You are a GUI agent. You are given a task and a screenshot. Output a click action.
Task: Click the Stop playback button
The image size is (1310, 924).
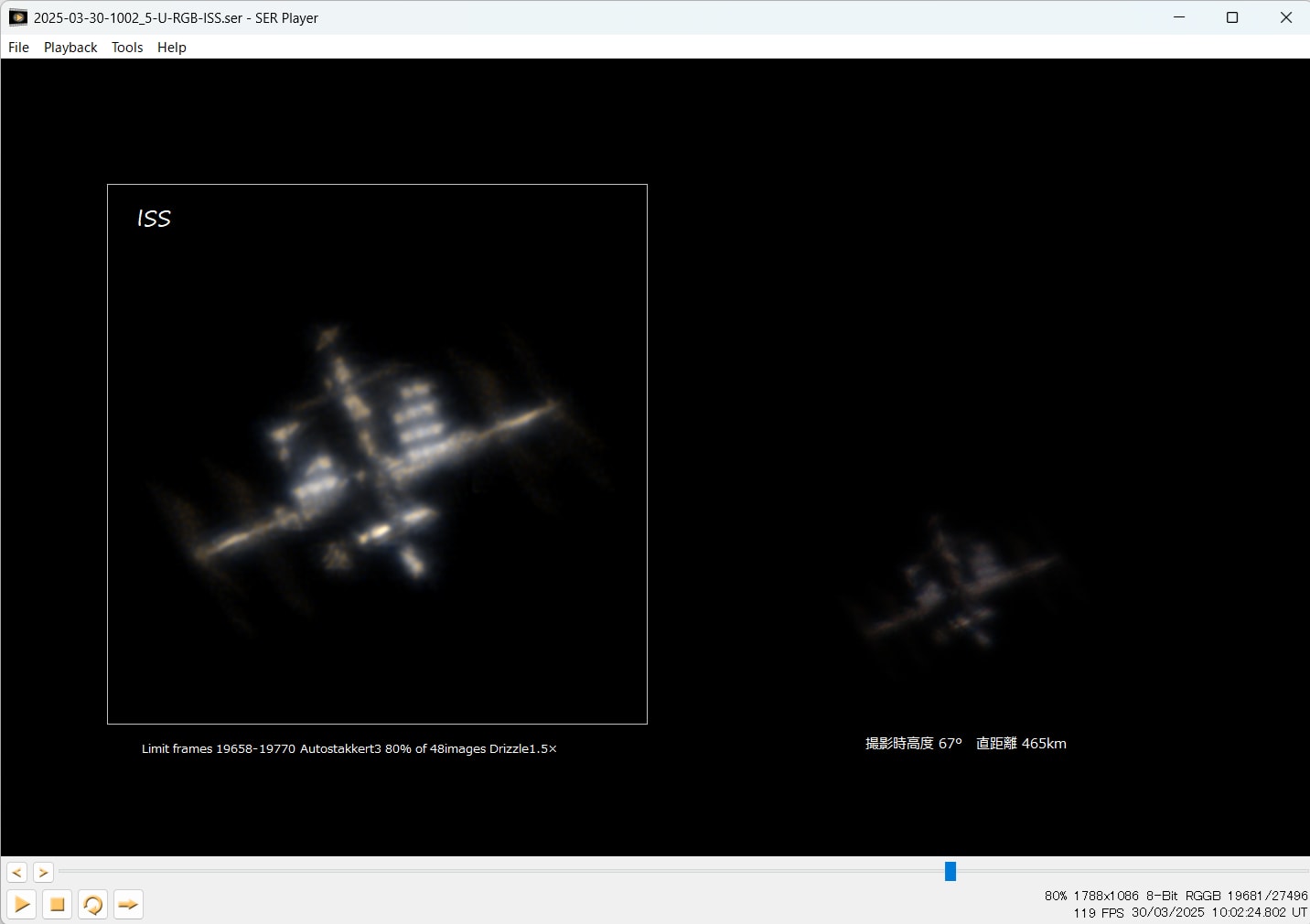coord(57,905)
